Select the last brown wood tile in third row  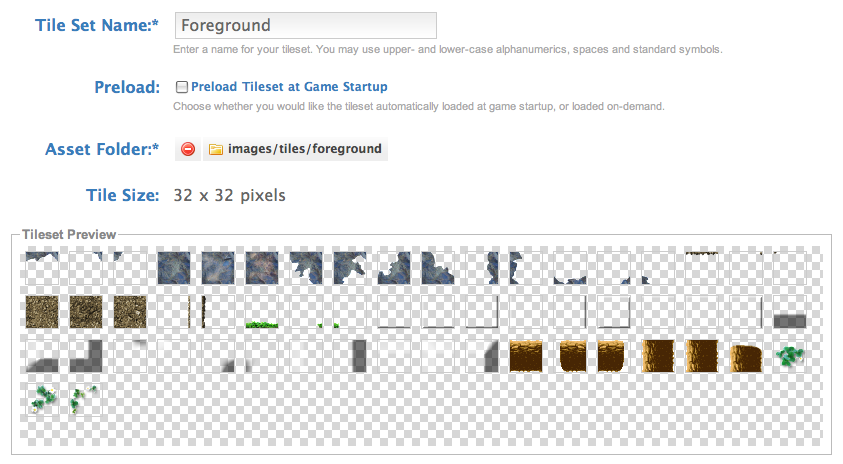pyautogui.click(x=745, y=356)
